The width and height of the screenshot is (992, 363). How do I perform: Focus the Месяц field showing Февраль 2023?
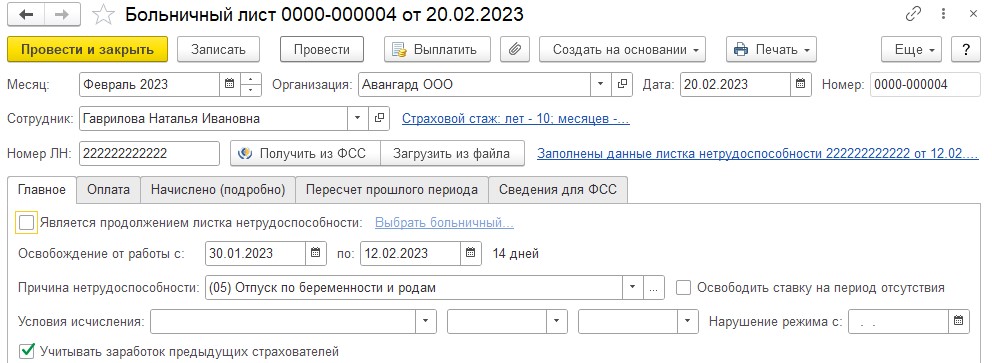150,84
